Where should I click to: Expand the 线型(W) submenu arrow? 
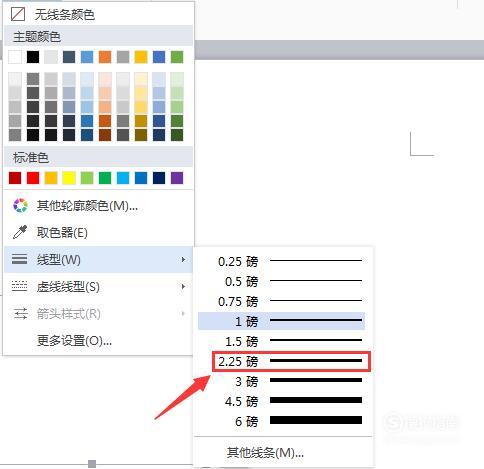pos(183,259)
